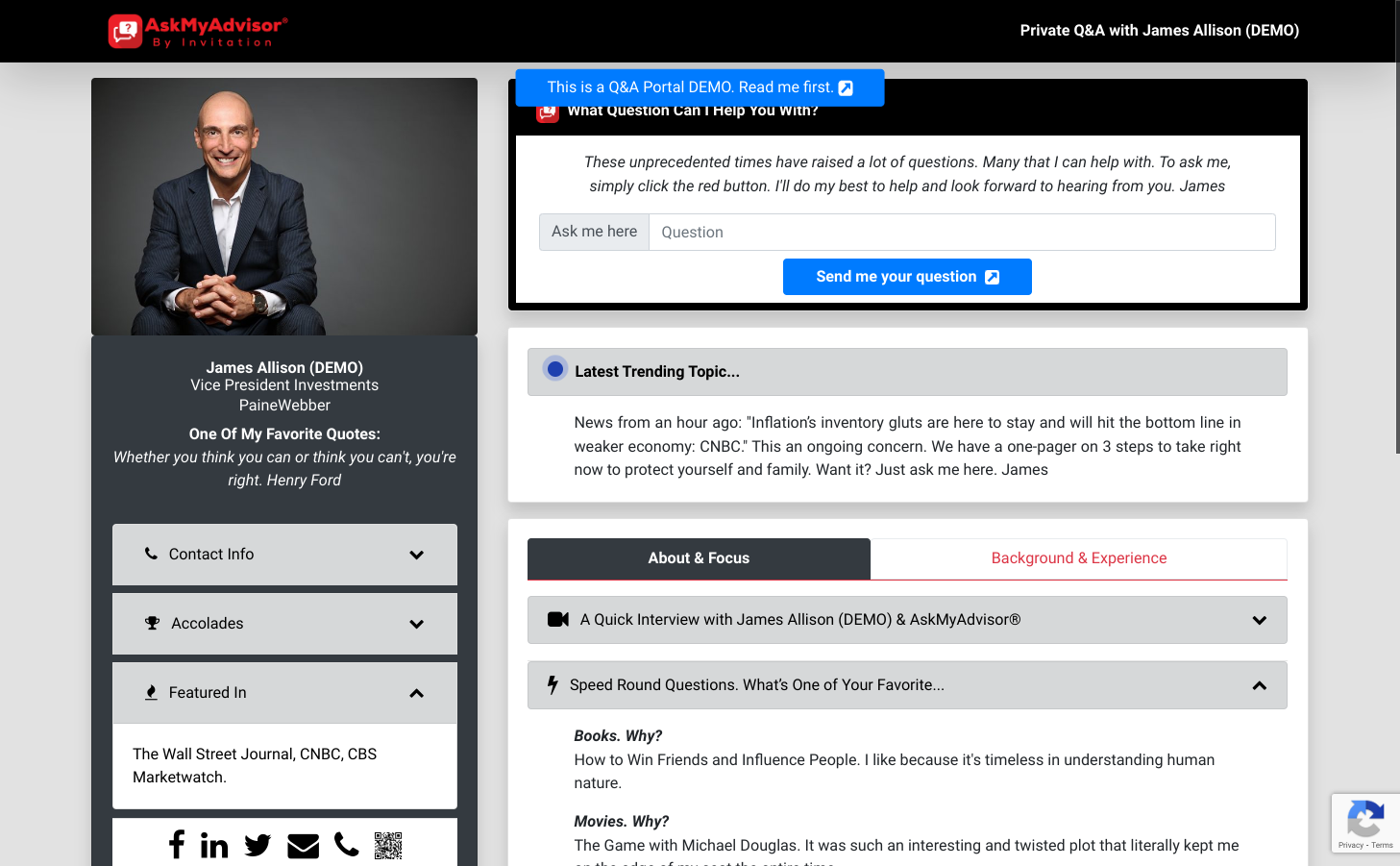Screen dimensions: 1400x866
Task: Click into the Question input field
Action: click(x=962, y=233)
